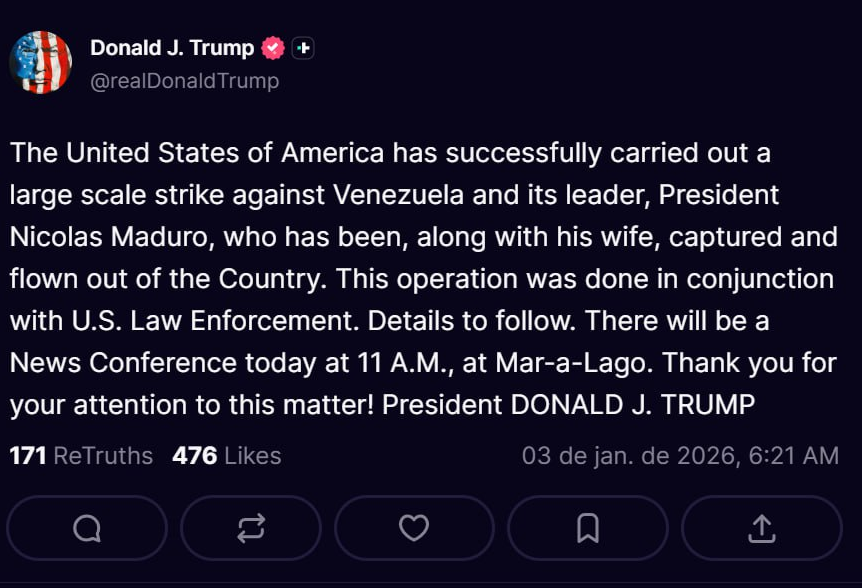Click the plus badge beside the verified mark
This screenshot has height=588, width=862.
click(x=303, y=48)
